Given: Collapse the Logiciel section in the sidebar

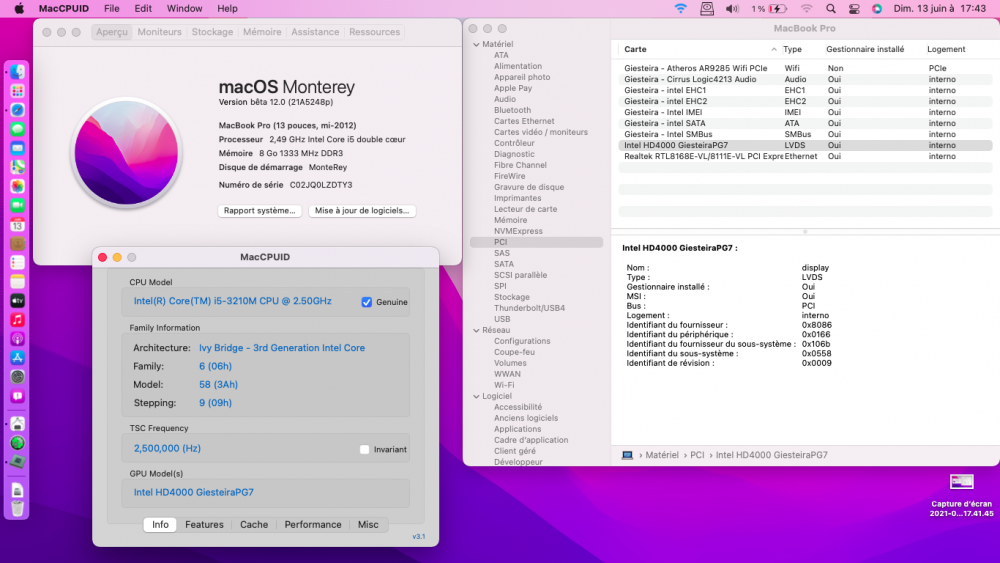Looking at the screenshot, I should (476, 397).
